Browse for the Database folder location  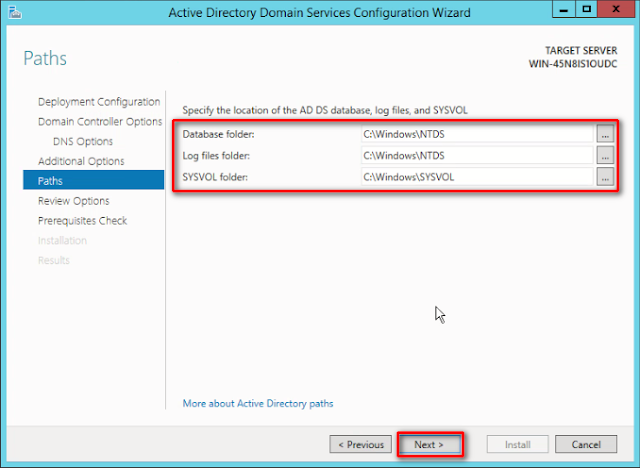605,134
